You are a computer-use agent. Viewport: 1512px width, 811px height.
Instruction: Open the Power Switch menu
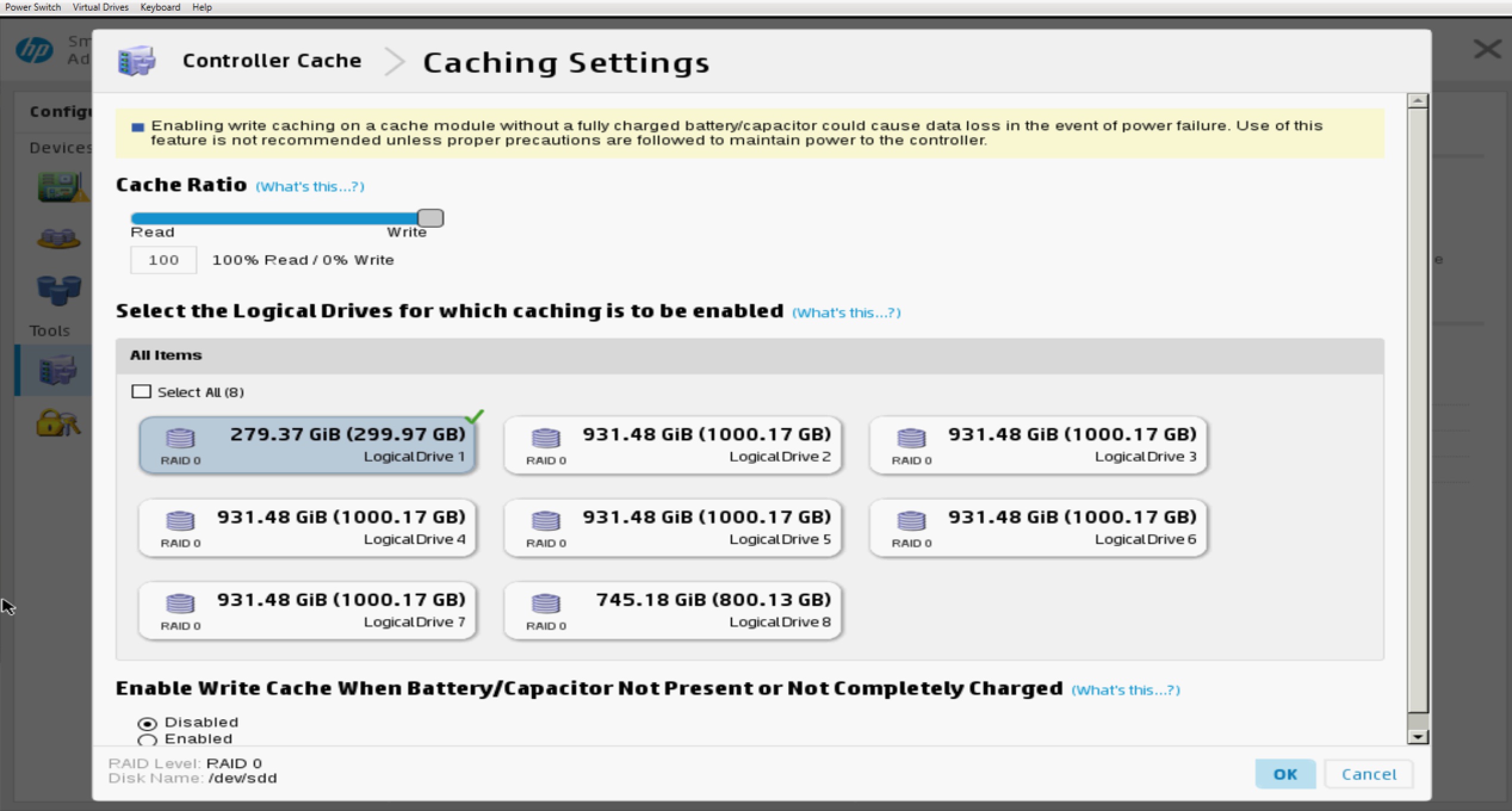click(33, 7)
